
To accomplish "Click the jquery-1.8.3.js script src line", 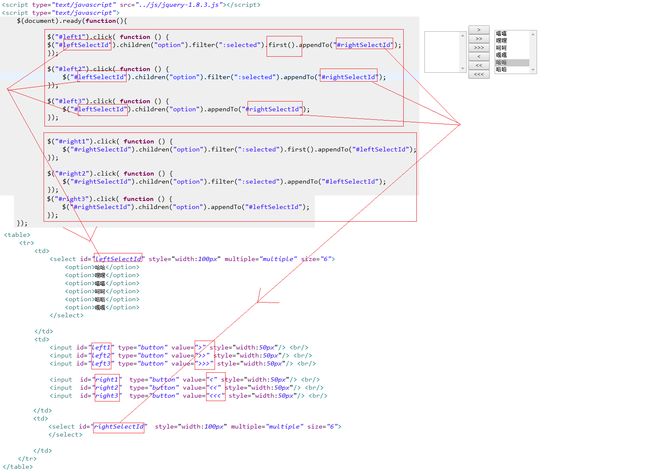I will (131, 5).
